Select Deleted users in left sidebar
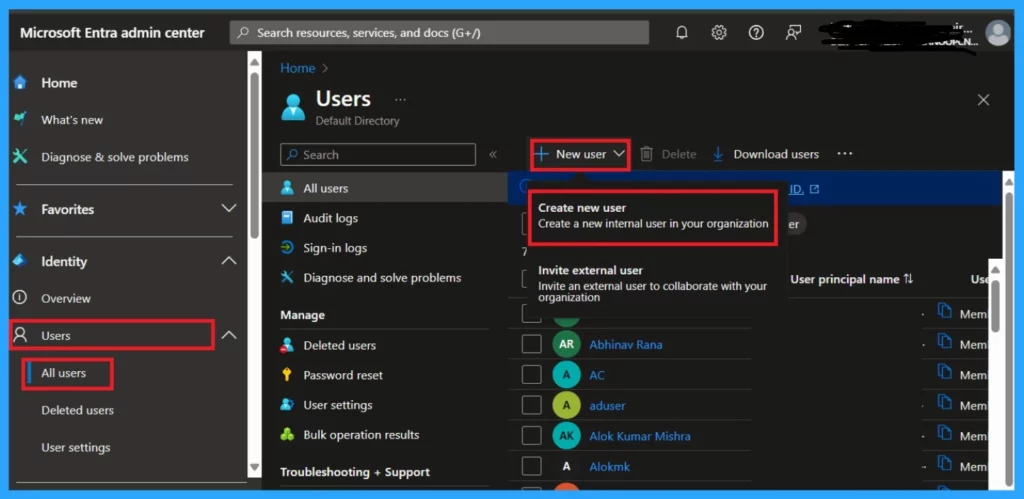Screen dimensions: 1024x499 click(77, 410)
